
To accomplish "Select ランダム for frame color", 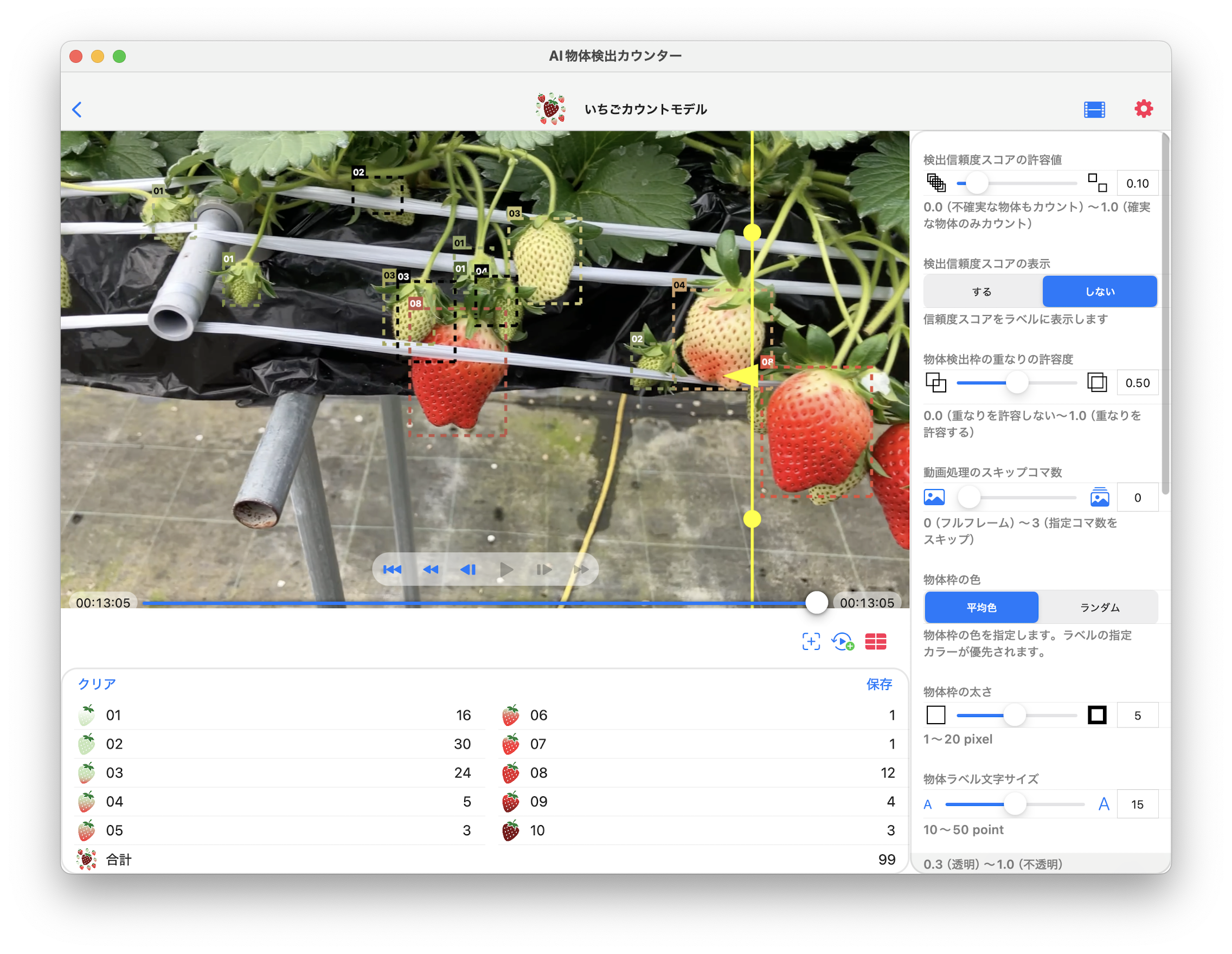I will (x=1099, y=607).
